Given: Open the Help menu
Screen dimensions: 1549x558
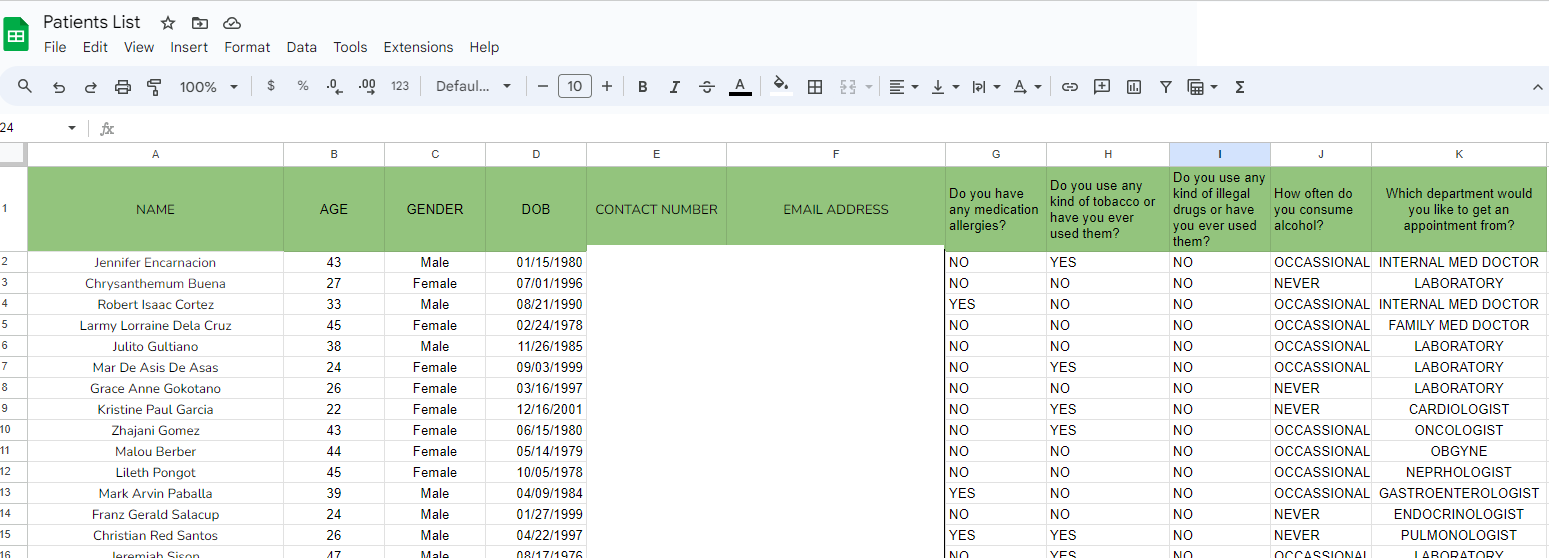Looking at the screenshot, I should 484,47.
